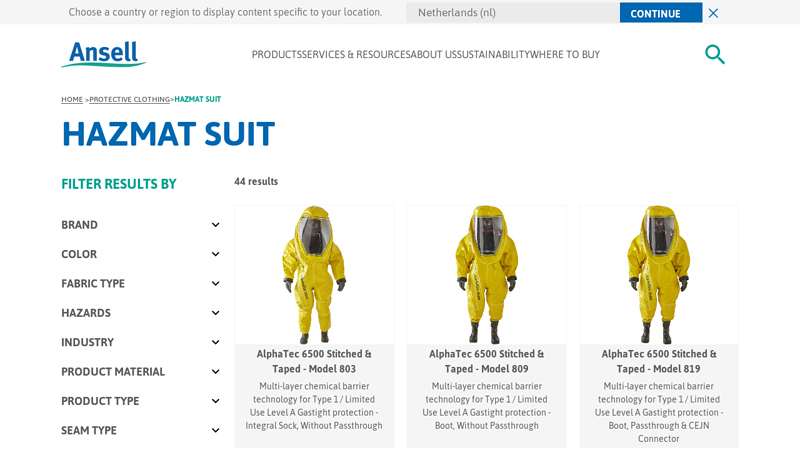Go to WHERE TO BUY
Screen dimensions: 800x450
pos(565,55)
